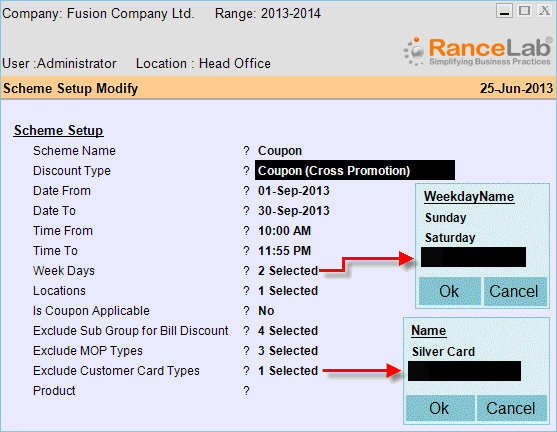The width and height of the screenshot is (557, 432).
Task: Open Exclude MOP Types 3 Selected
Action: coord(288,351)
